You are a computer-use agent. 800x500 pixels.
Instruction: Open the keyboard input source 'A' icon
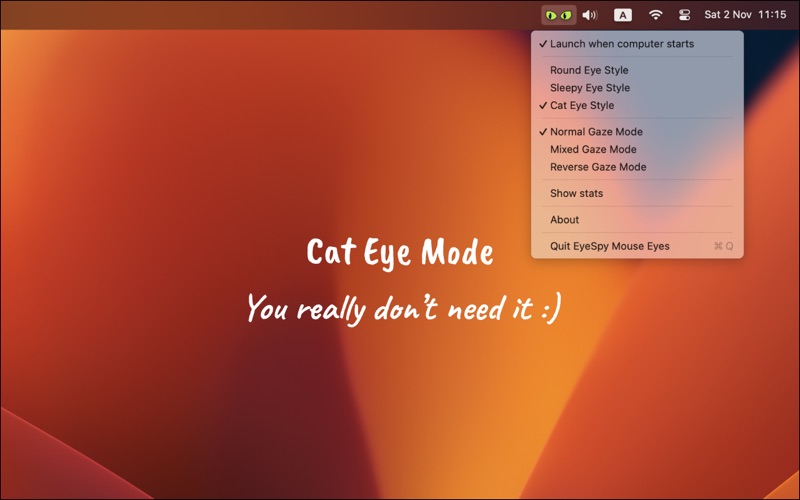tap(622, 15)
